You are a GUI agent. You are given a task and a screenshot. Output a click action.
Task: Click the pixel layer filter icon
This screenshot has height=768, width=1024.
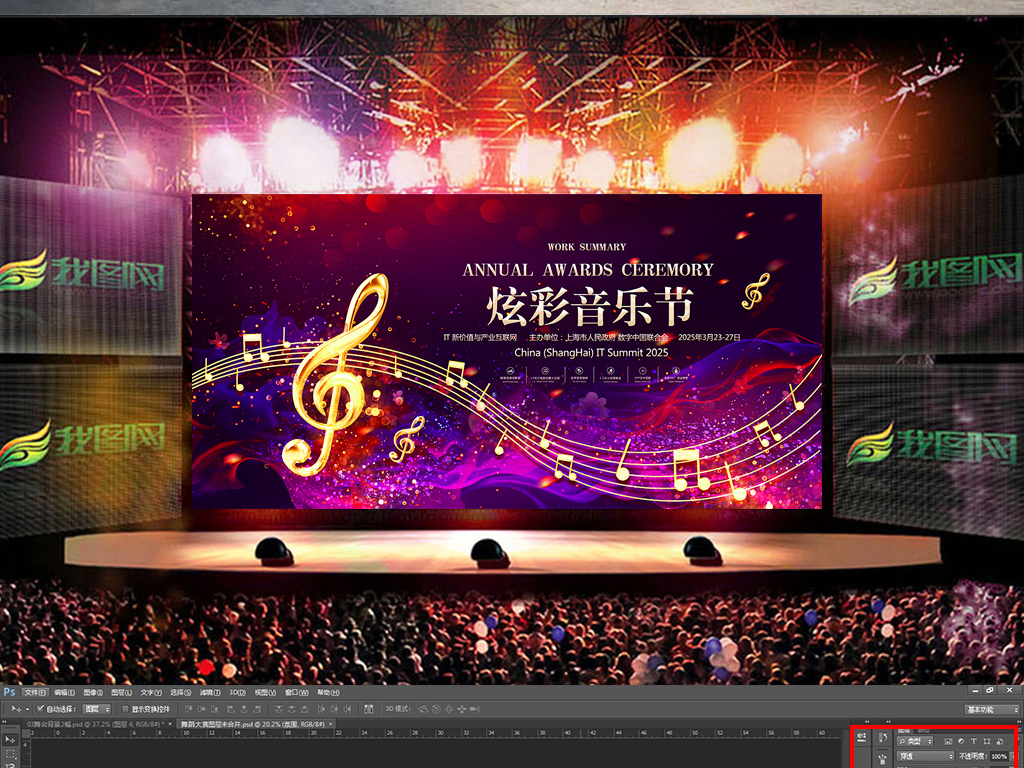pyautogui.click(x=949, y=741)
